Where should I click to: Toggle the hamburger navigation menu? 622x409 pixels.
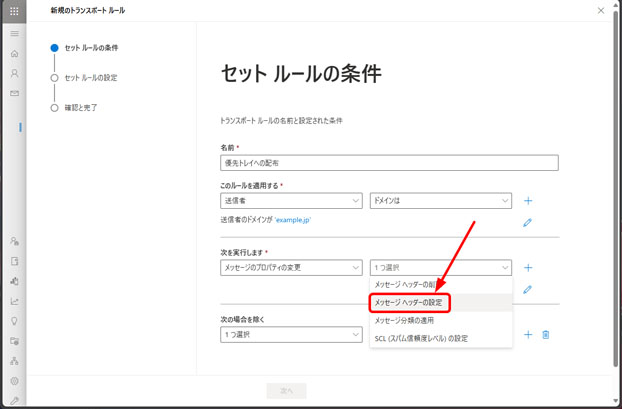tap(15, 33)
